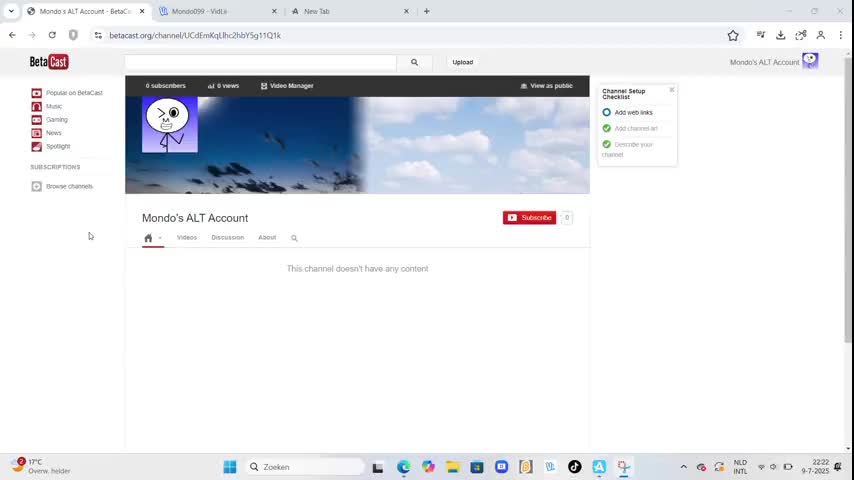Open the Music category
The height and width of the screenshot is (480, 854).
47,106
